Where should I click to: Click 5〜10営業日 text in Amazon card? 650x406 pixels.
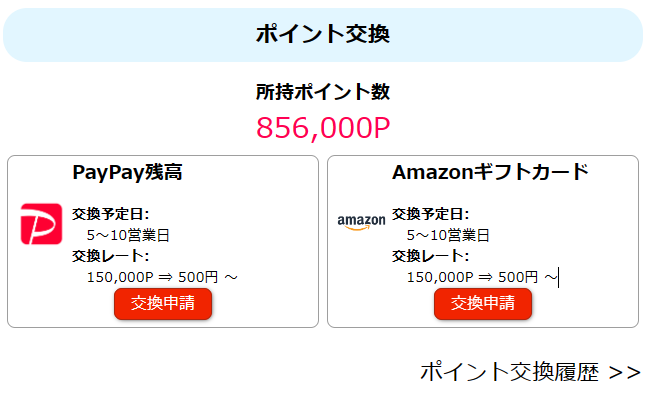point(448,235)
